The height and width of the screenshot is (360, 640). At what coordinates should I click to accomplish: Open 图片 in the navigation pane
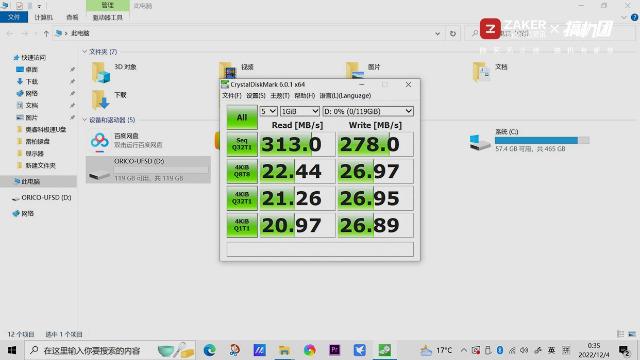coord(31,117)
